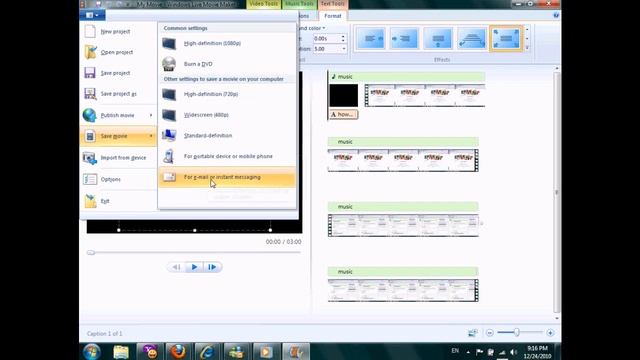Apply the third text effect in Effects gallery

438,39
